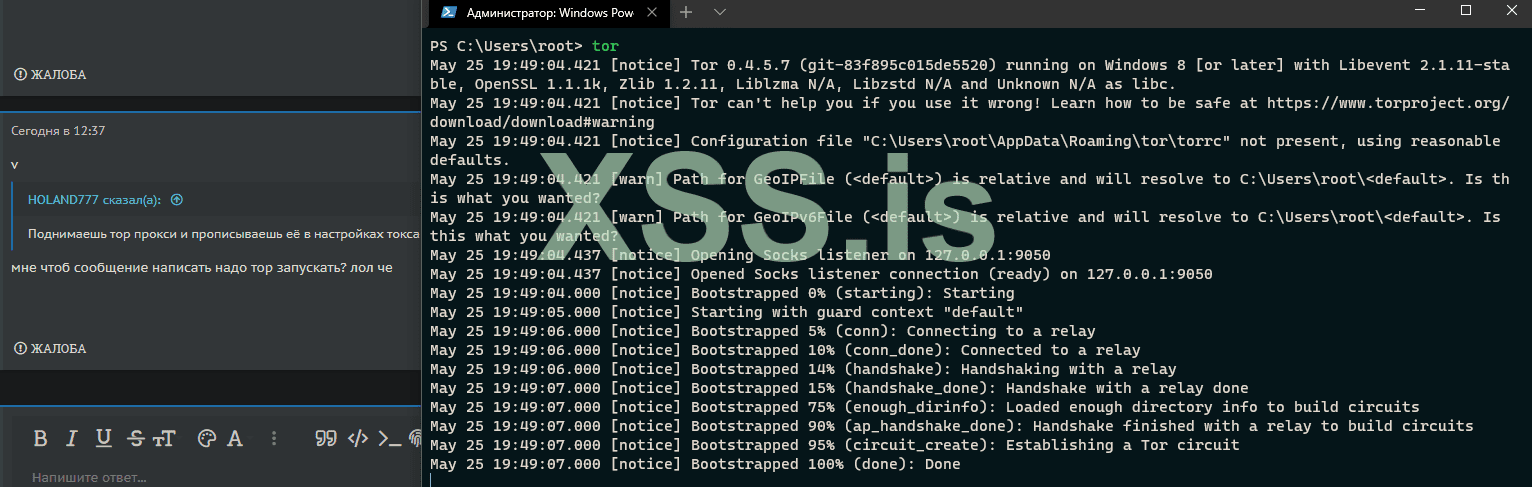The height and width of the screenshot is (487, 1532).
Task: Click the line 'Bootstrapped 95% (circuit_create)'
Action: click(x=835, y=445)
